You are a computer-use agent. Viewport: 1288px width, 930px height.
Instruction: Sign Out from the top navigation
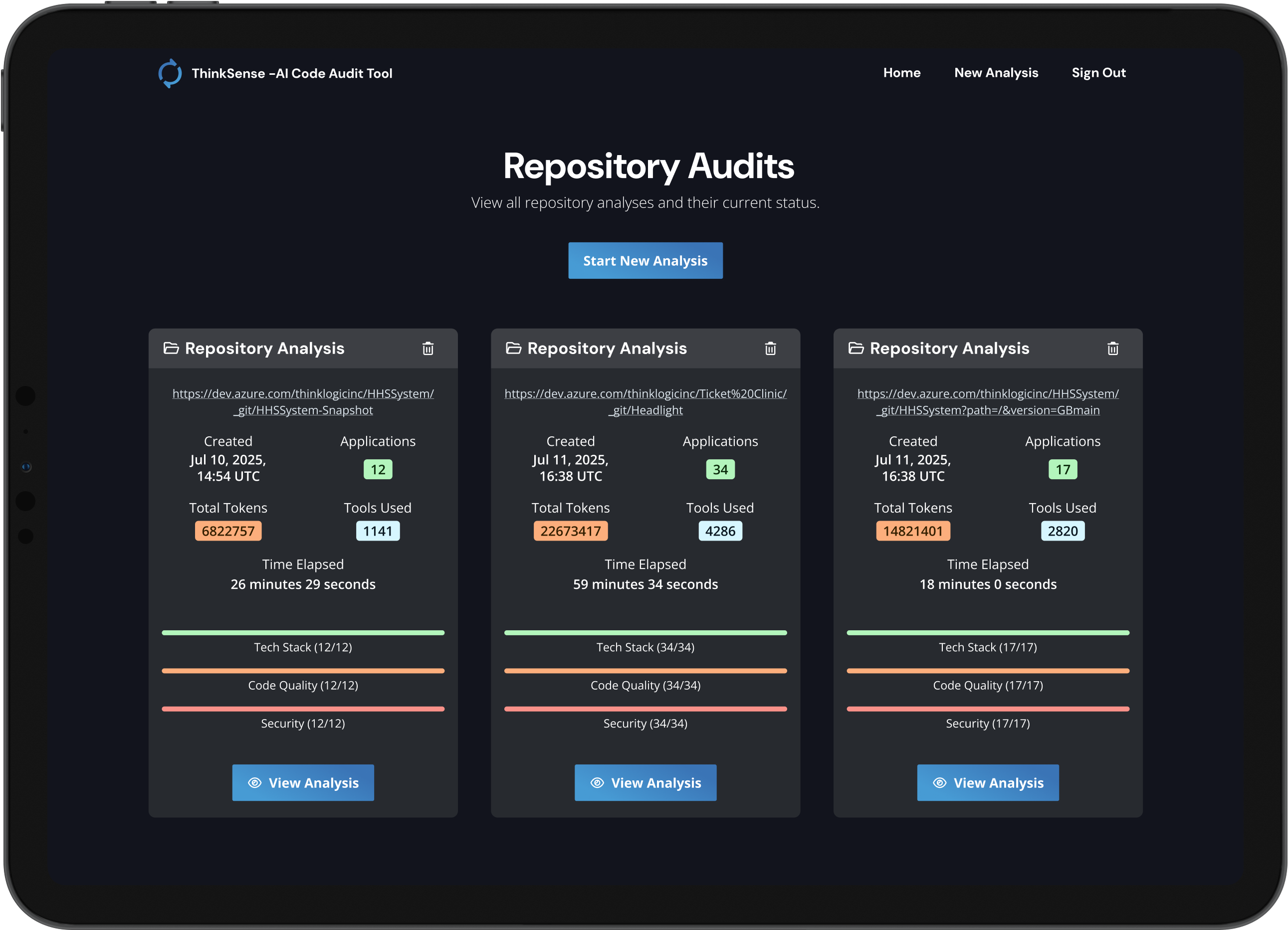1098,73
